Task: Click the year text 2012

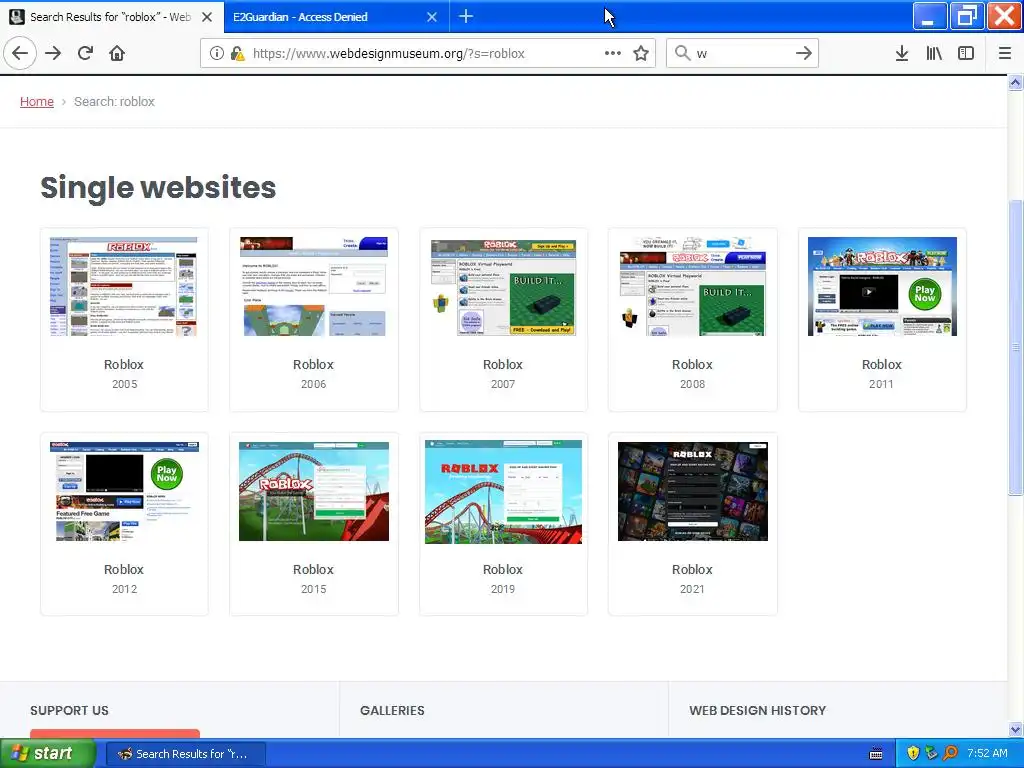Action: pos(124,589)
